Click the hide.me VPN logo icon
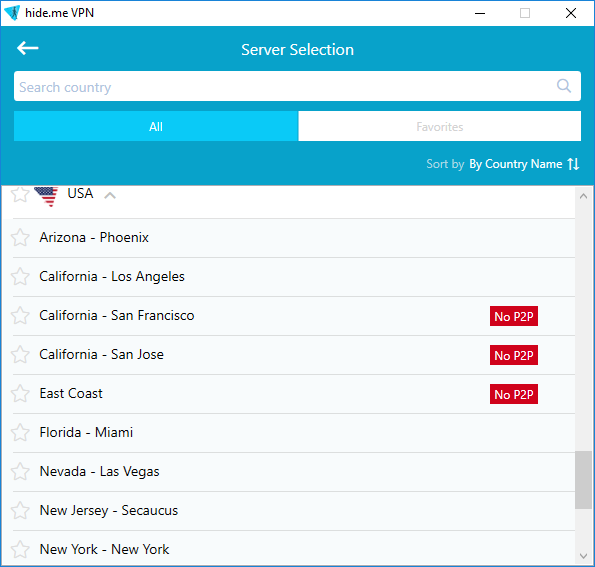The width and height of the screenshot is (595, 567). (x=12, y=13)
